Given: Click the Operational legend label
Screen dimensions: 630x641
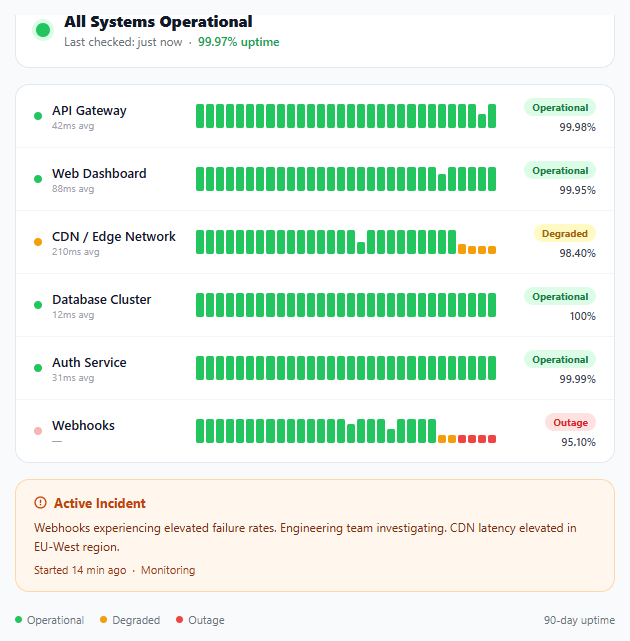Looking at the screenshot, I should coord(55,620).
